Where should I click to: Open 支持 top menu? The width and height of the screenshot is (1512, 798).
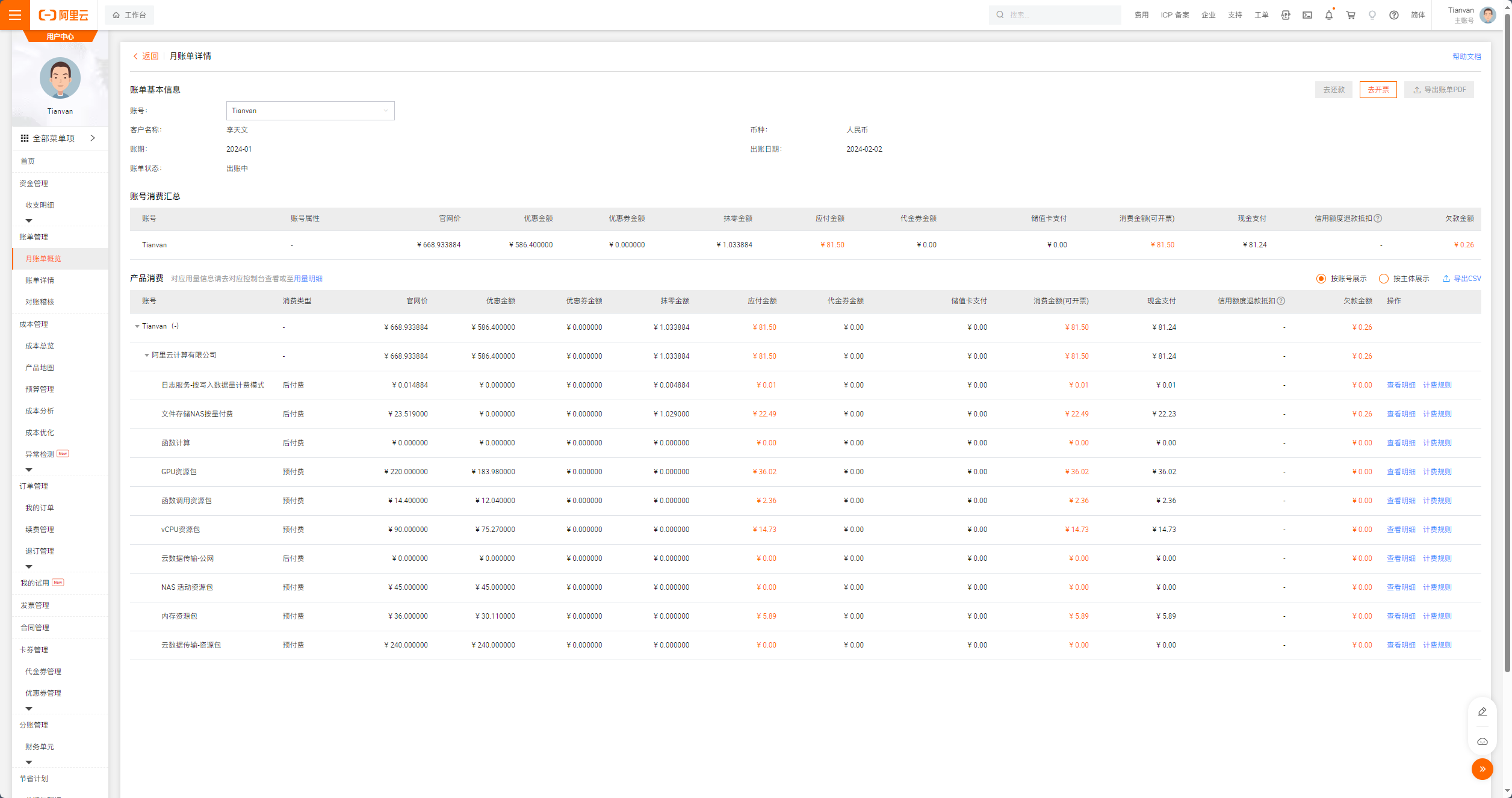[1235, 15]
